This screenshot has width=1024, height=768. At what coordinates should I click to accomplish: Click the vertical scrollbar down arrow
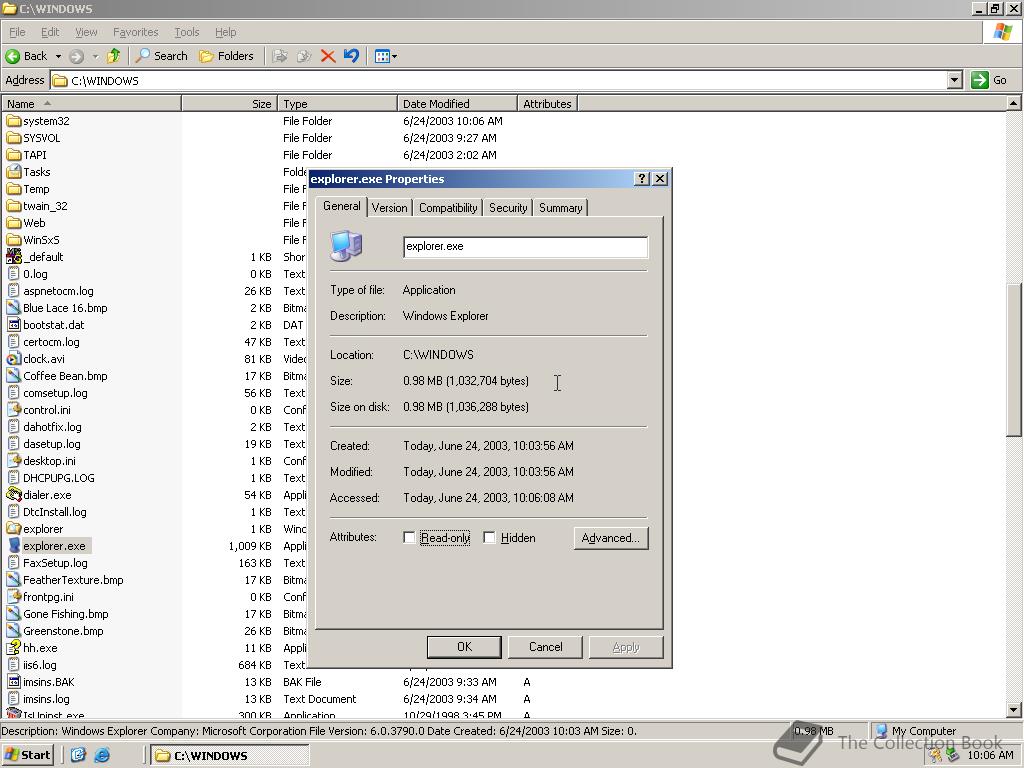[x=1013, y=710]
